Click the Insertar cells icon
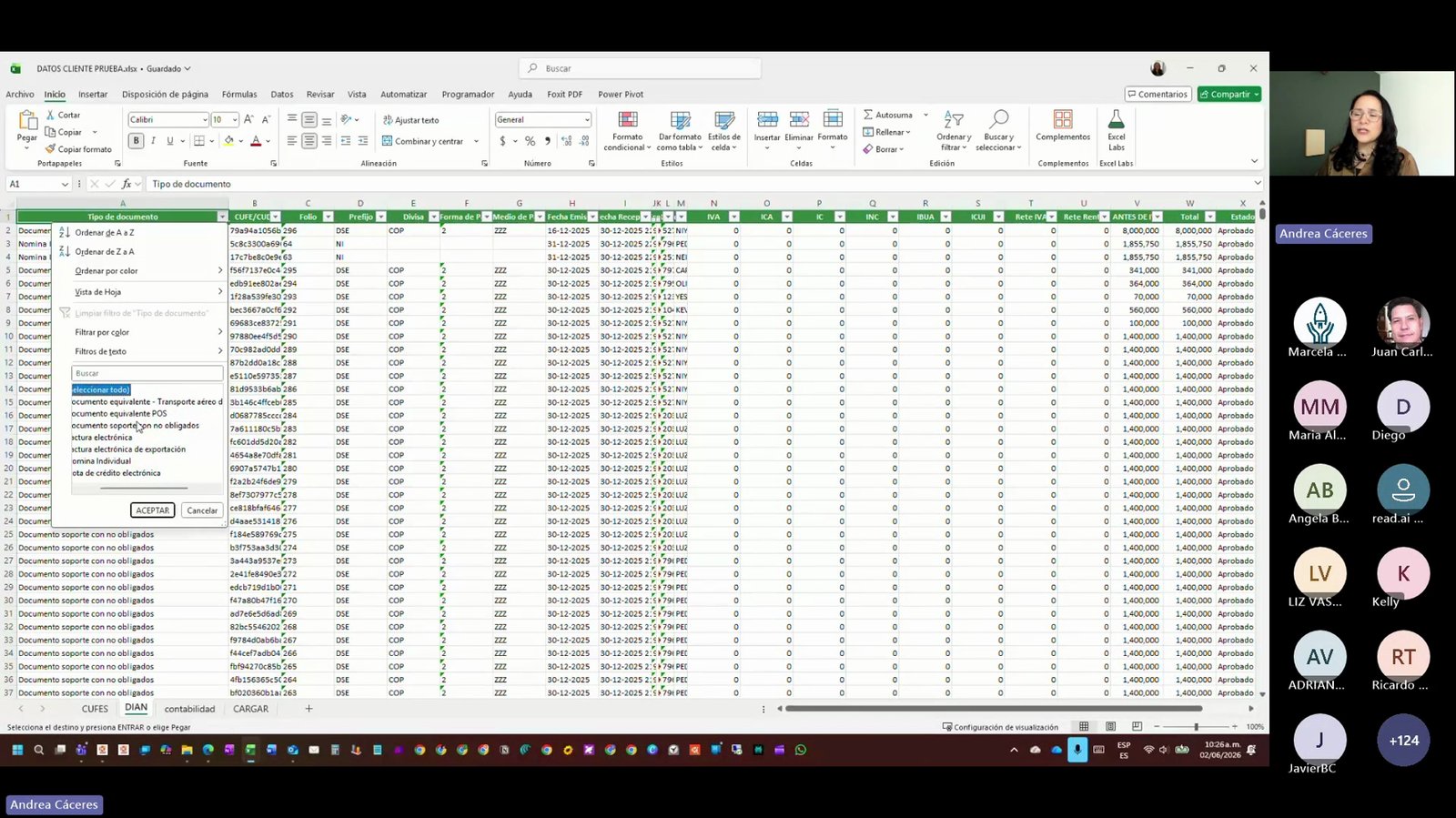Viewport: 1456px width, 818px height. click(x=767, y=121)
